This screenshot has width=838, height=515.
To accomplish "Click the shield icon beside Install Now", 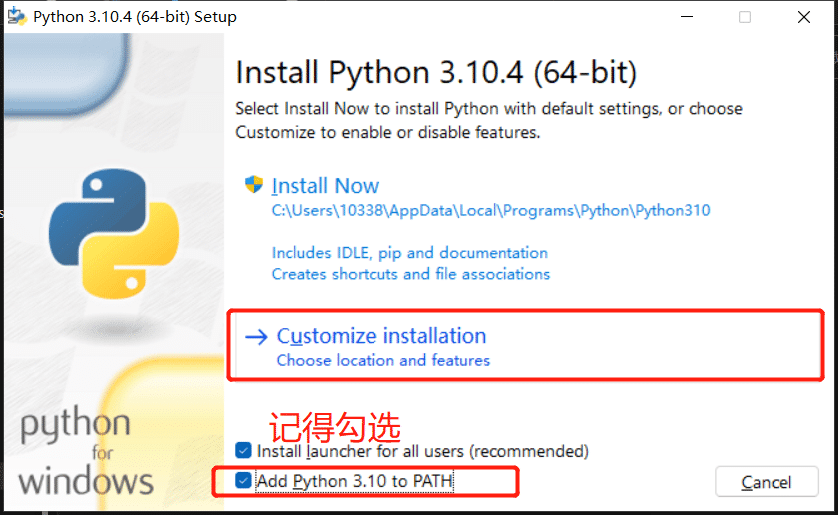I will pyautogui.click(x=254, y=185).
